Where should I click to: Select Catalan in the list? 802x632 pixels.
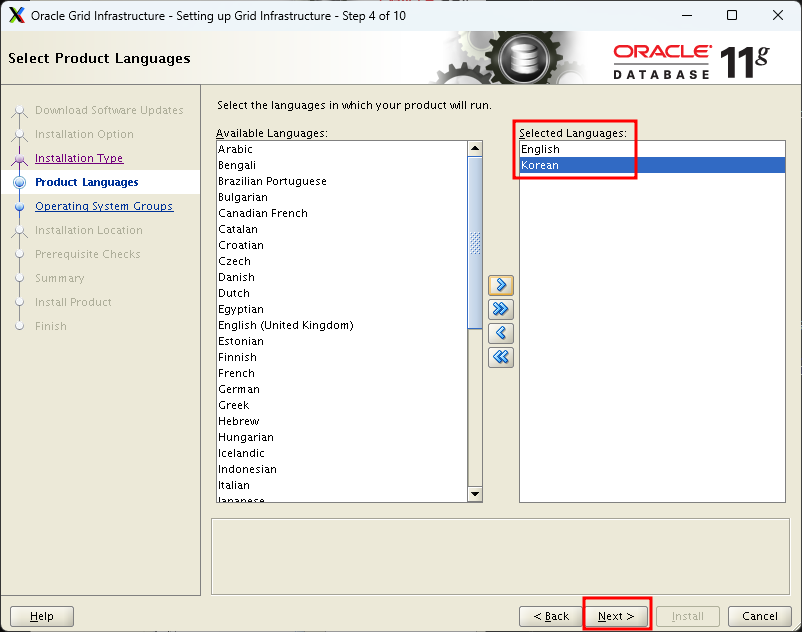342,229
